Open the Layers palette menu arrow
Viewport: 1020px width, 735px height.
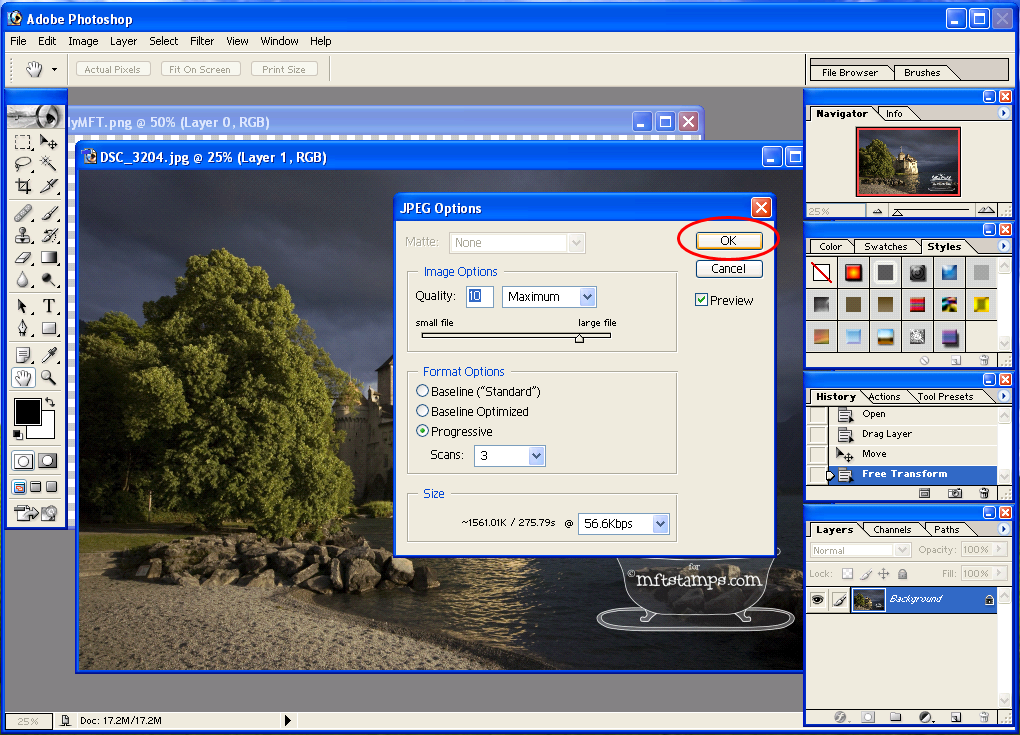[x=1003, y=529]
